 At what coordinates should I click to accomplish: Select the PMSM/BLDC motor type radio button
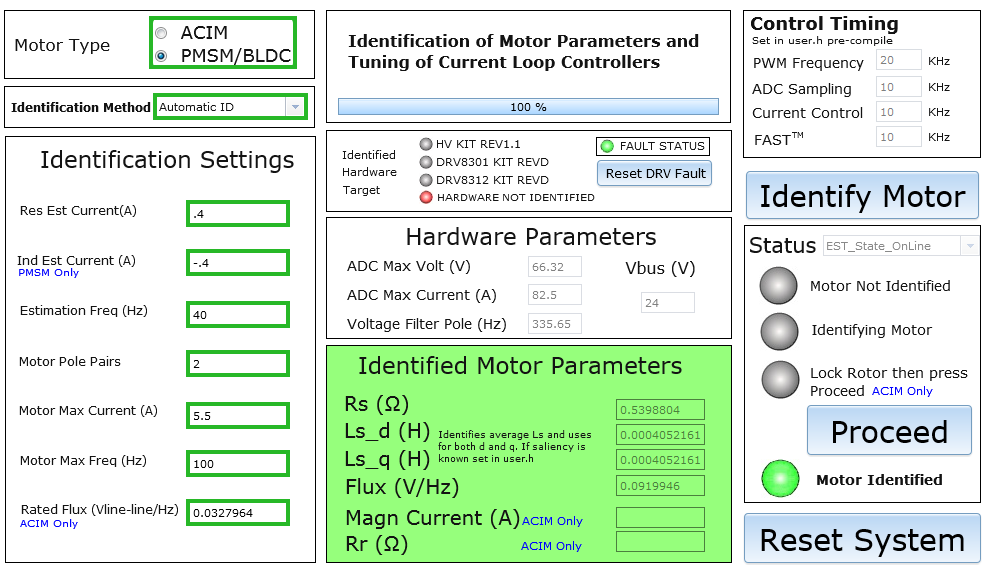(161, 56)
